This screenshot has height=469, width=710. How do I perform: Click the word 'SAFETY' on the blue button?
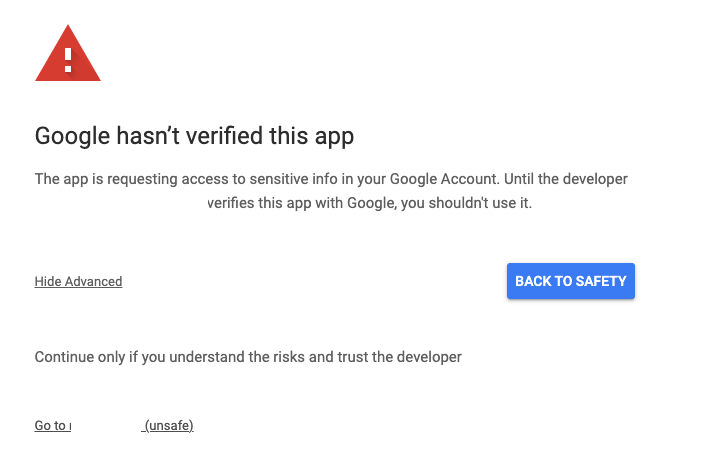pos(599,281)
